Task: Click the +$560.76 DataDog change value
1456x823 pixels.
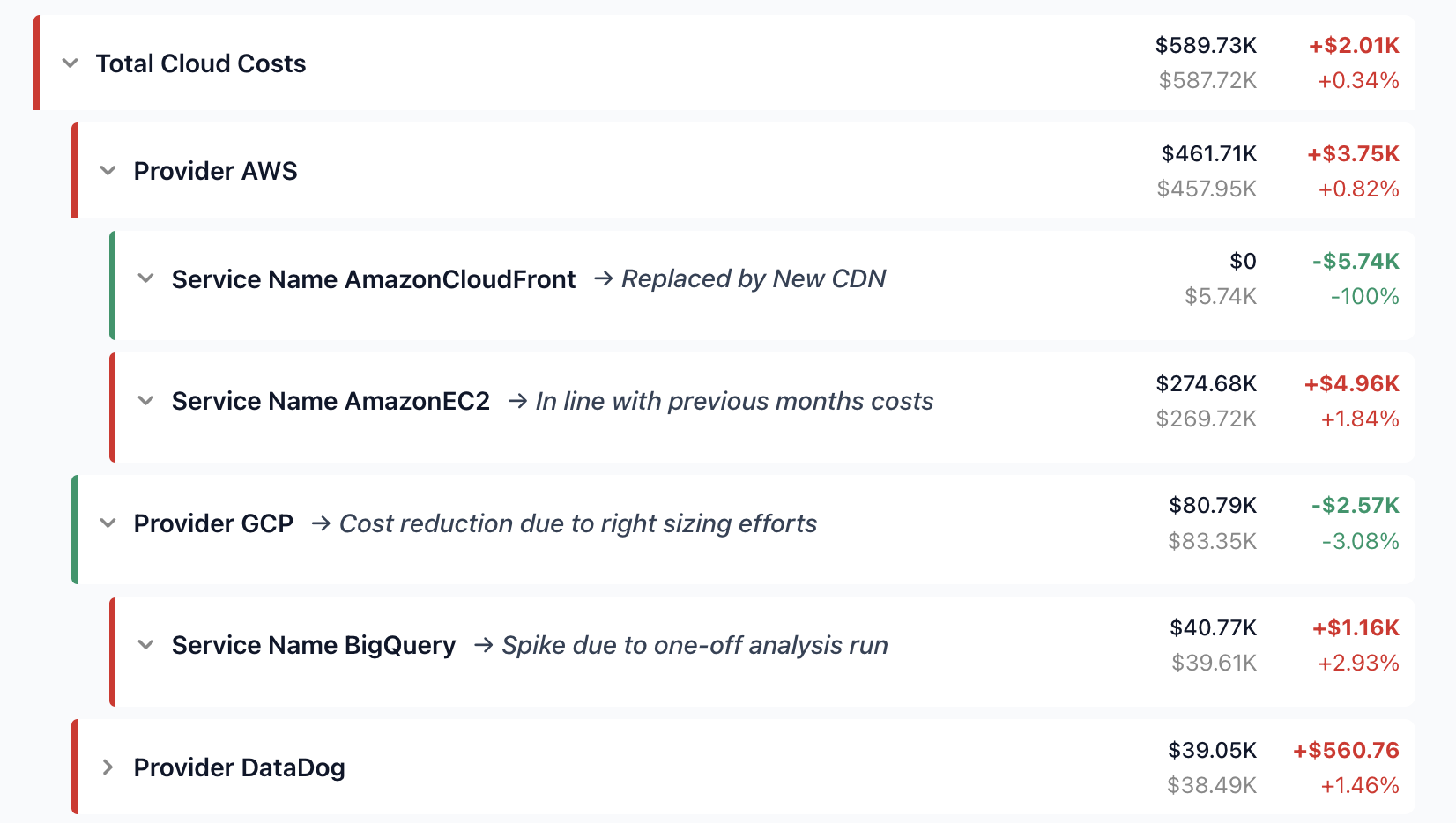Action: pyautogui.click(x=1346, y=750)
